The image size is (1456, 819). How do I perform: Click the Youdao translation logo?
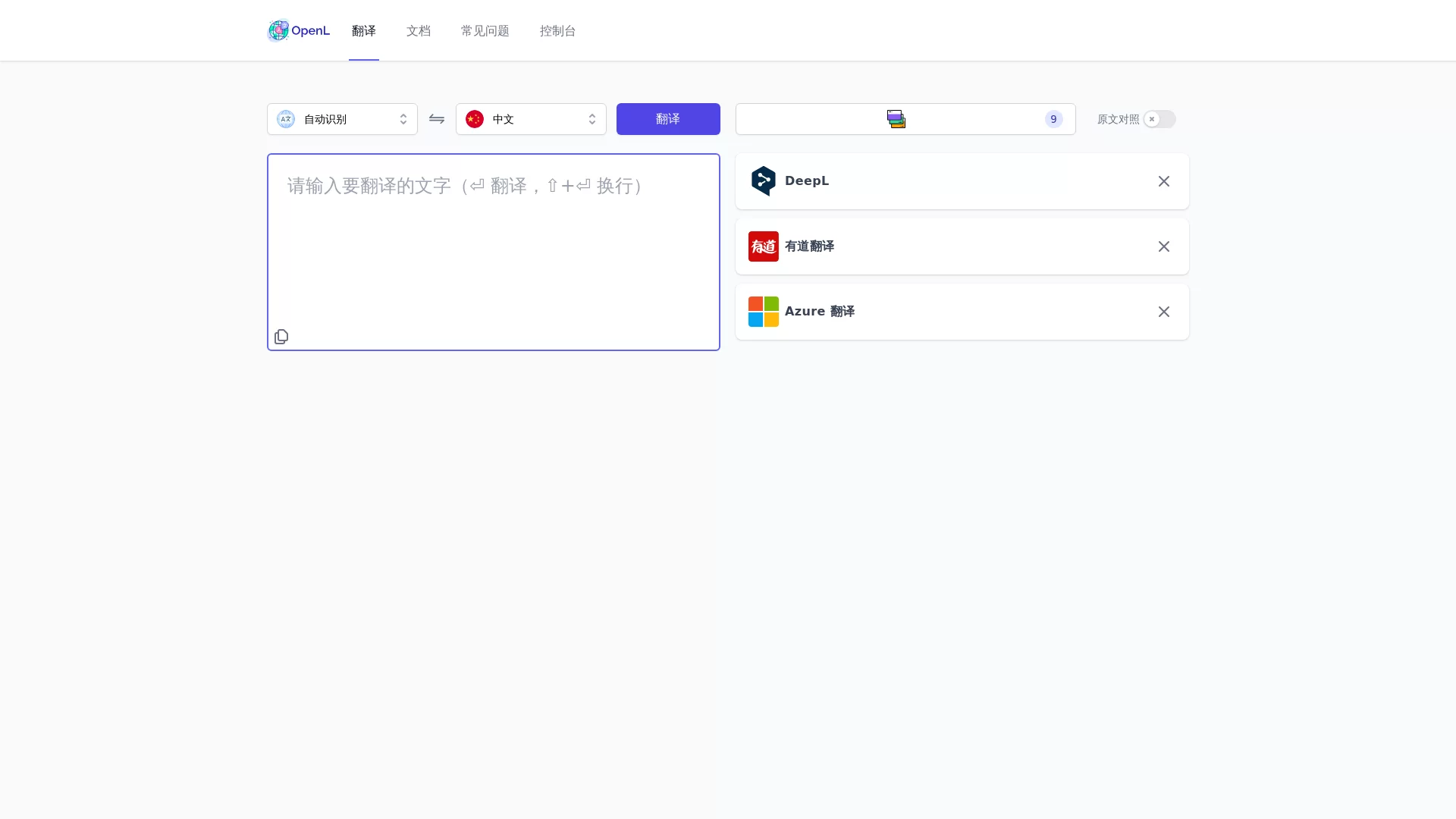[763, 246]
